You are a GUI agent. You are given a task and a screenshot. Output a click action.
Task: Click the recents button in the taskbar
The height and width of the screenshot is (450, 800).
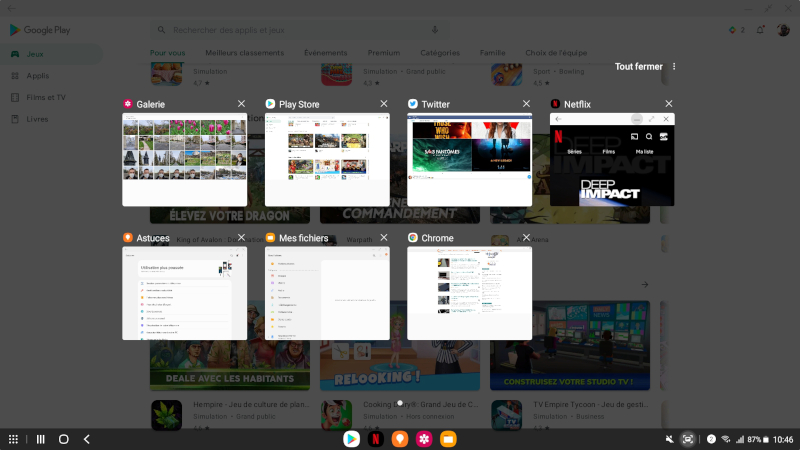tap(41, 439)
